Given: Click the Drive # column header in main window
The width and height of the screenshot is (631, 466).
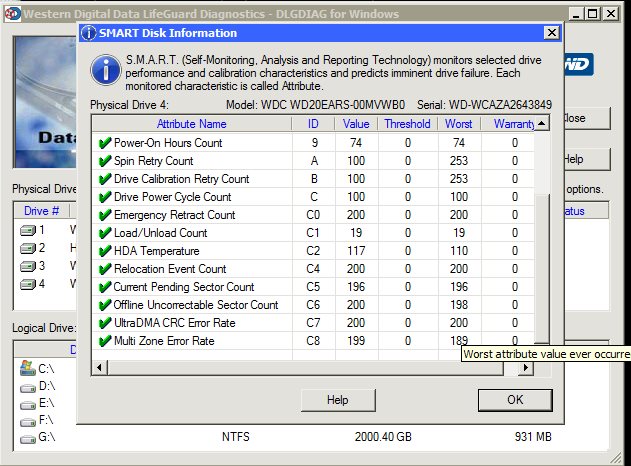Looking at the screenshot, I should click(x=42, y=211).
